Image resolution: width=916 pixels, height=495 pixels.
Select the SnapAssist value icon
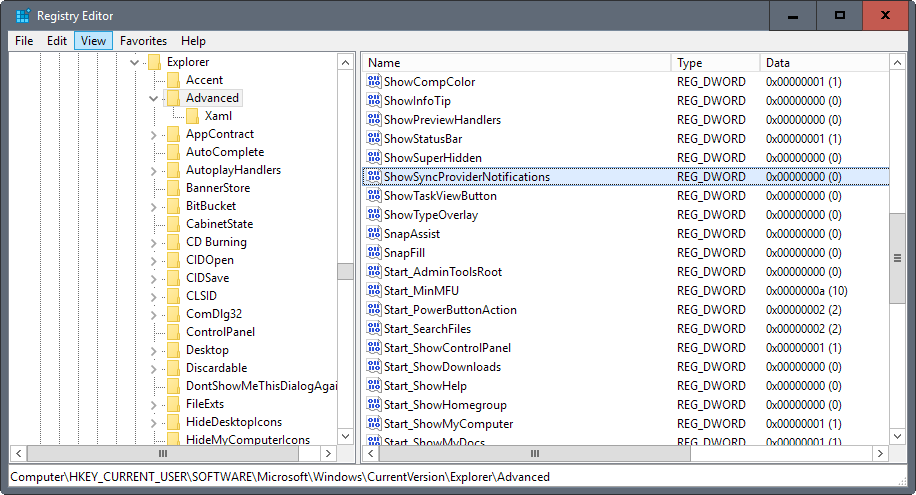(375, 234)
